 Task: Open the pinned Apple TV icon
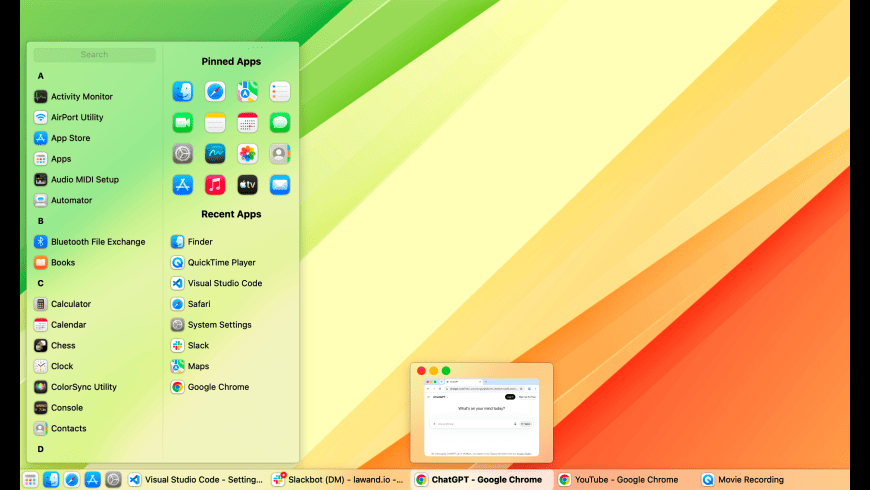[x=247, y=185]
